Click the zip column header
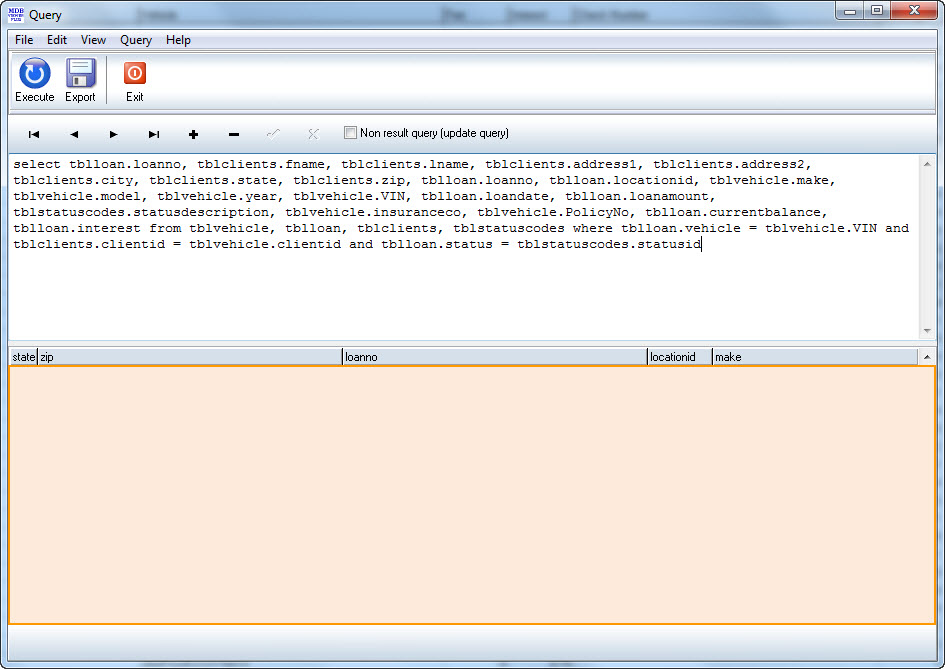945x669 pixels. (189, 357)
